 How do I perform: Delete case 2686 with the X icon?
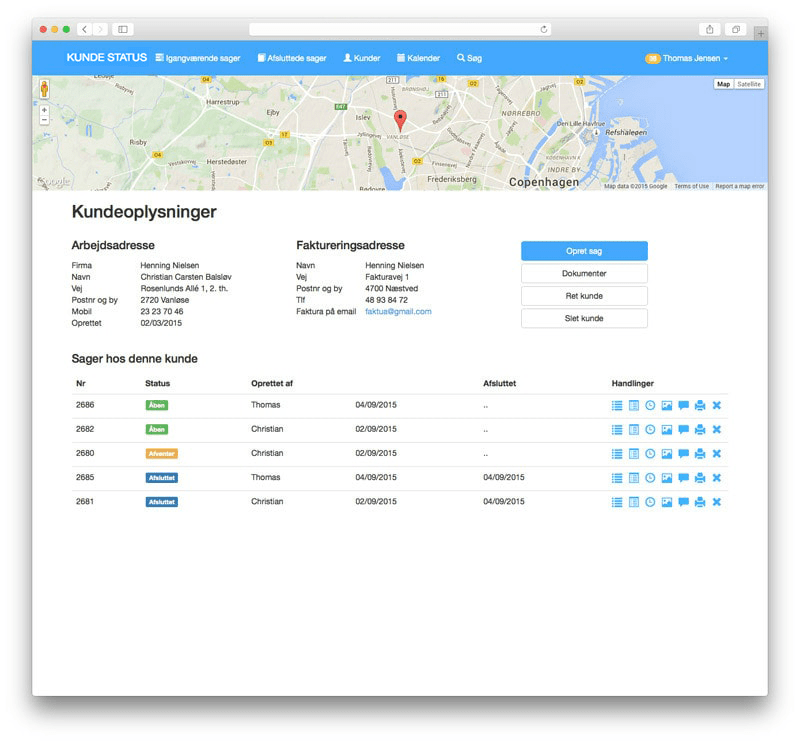click(x=717, y=405)
